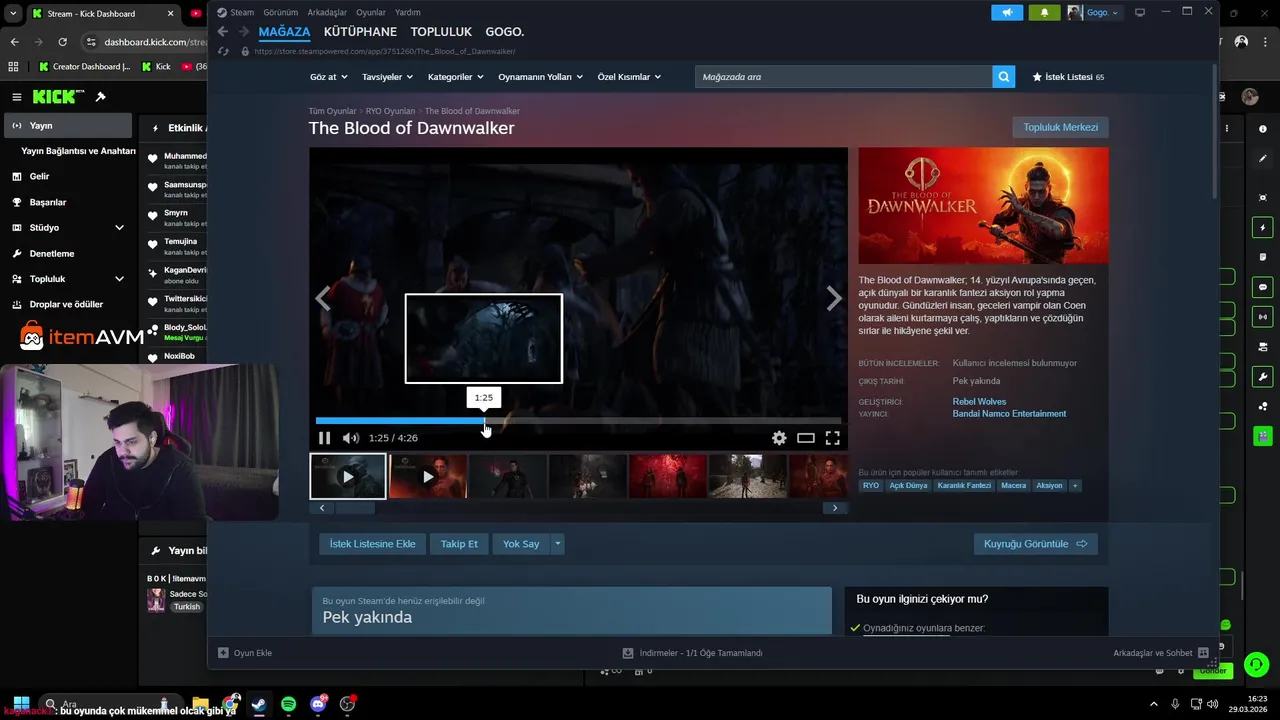Open the TOPLULUK tab
1280x720 pixels.
tap(441, 32)
